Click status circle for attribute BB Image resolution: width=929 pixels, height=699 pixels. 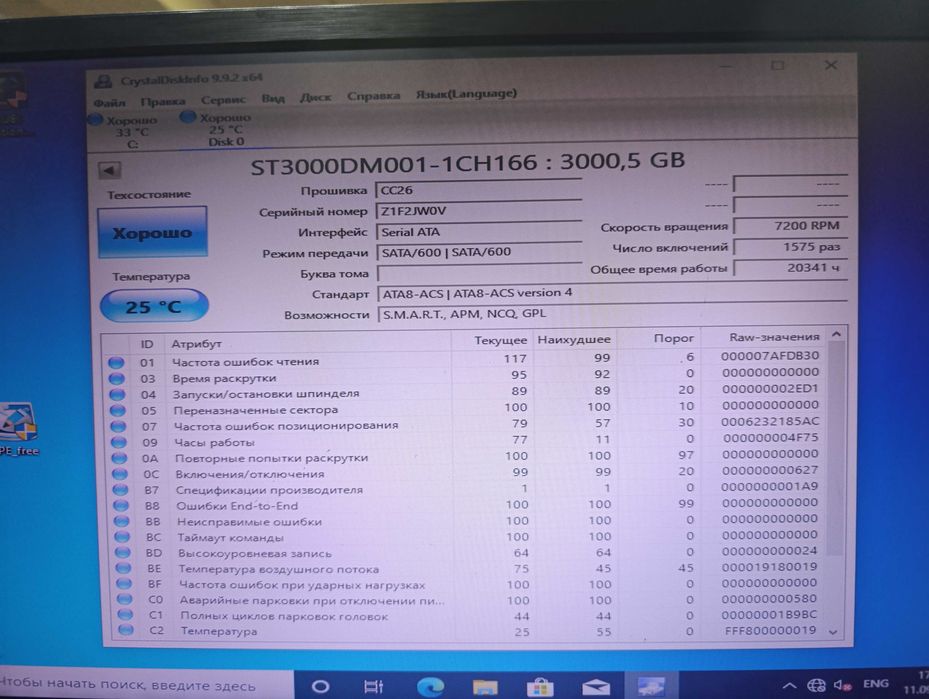coord(121,521)
